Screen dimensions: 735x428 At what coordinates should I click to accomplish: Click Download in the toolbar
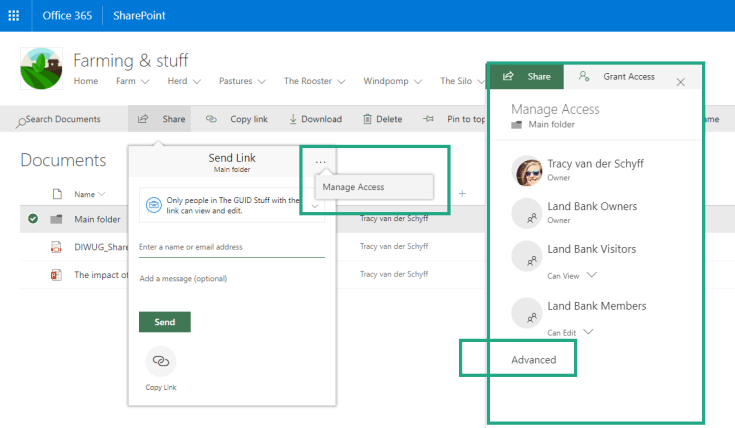point(315,119)
